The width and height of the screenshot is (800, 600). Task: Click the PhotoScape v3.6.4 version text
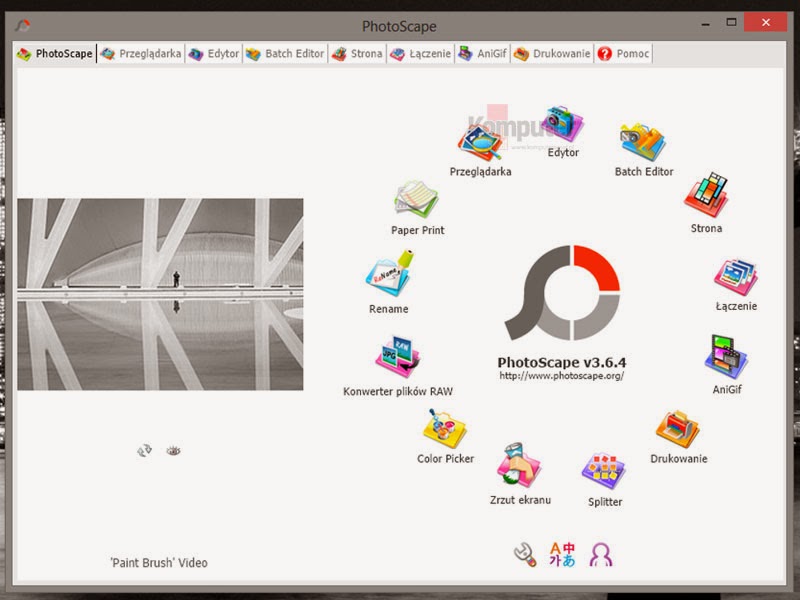[562, 362]
